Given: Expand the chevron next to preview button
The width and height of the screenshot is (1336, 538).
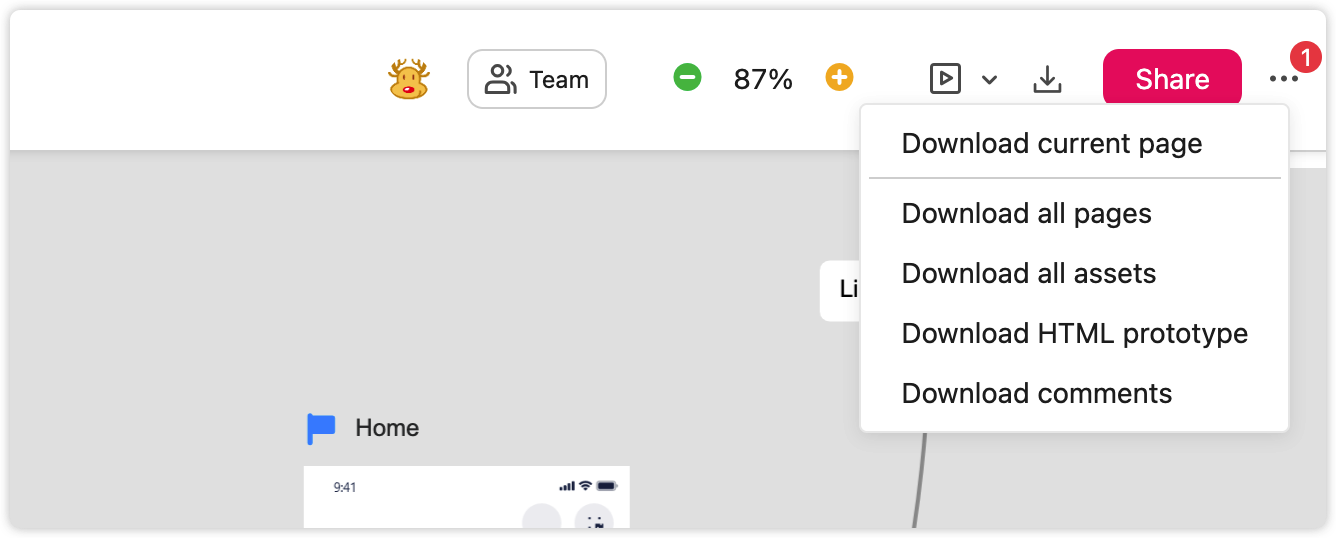Looking at the screenshot, I should (x=989, y=80).
